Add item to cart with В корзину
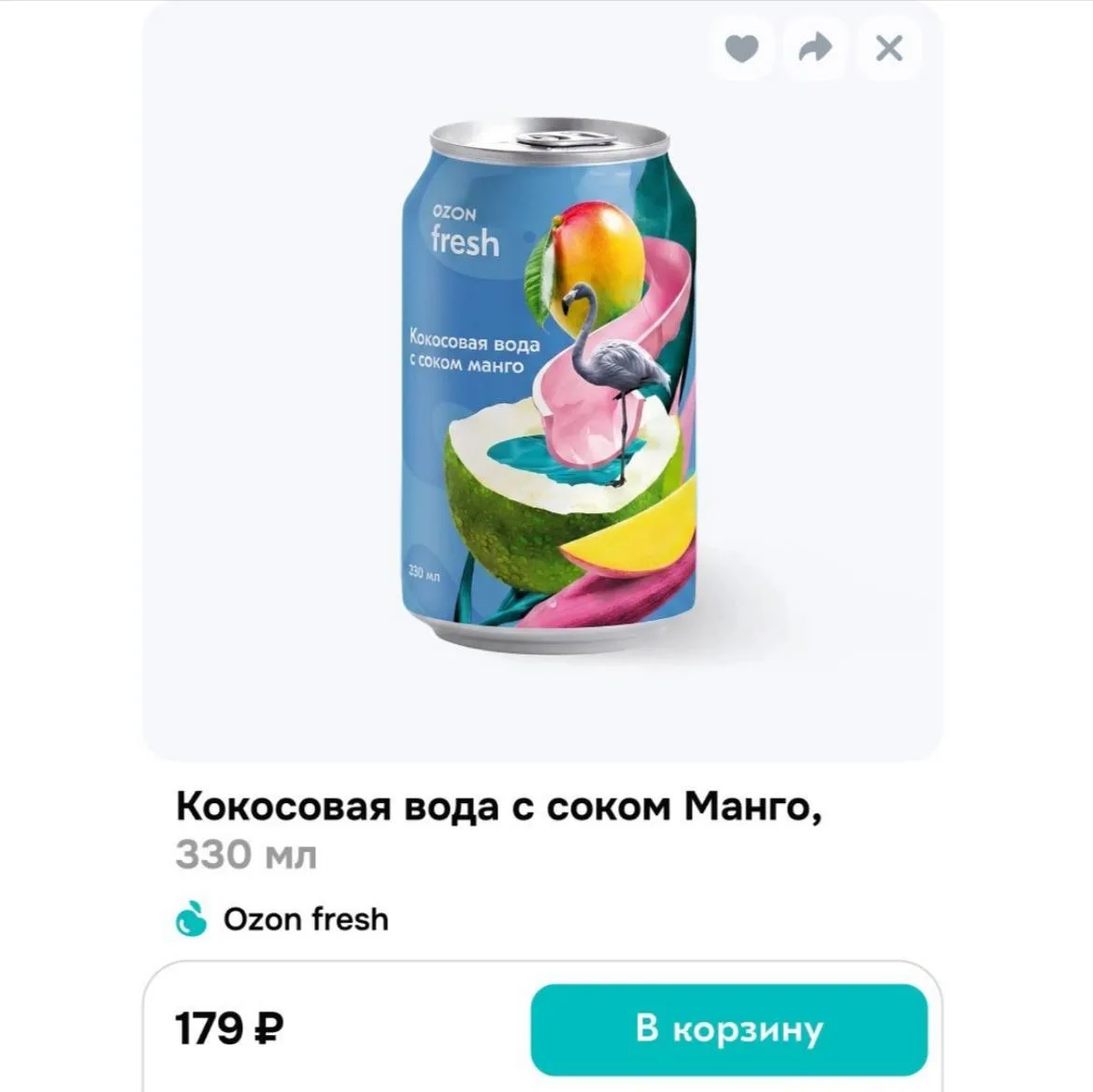This screenshot has height=1092, width=1093. click(x=729, y=1029)
